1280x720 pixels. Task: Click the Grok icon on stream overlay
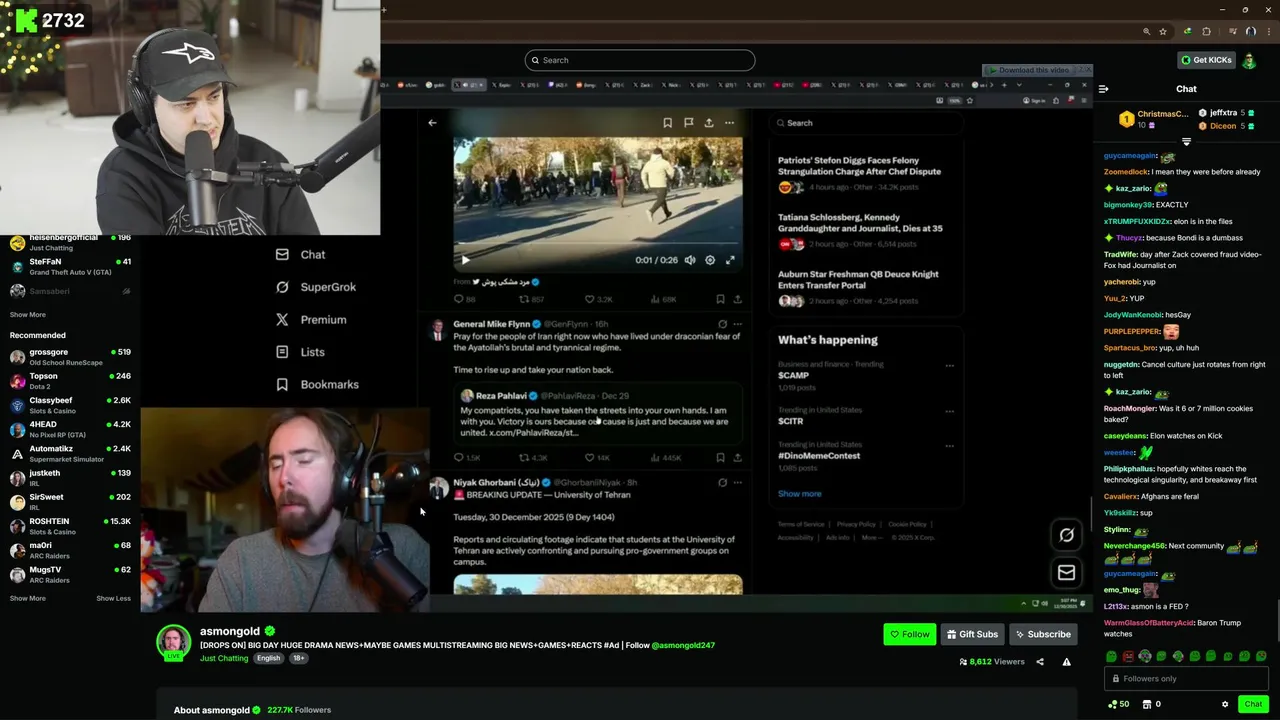[x=1067, y=535]
